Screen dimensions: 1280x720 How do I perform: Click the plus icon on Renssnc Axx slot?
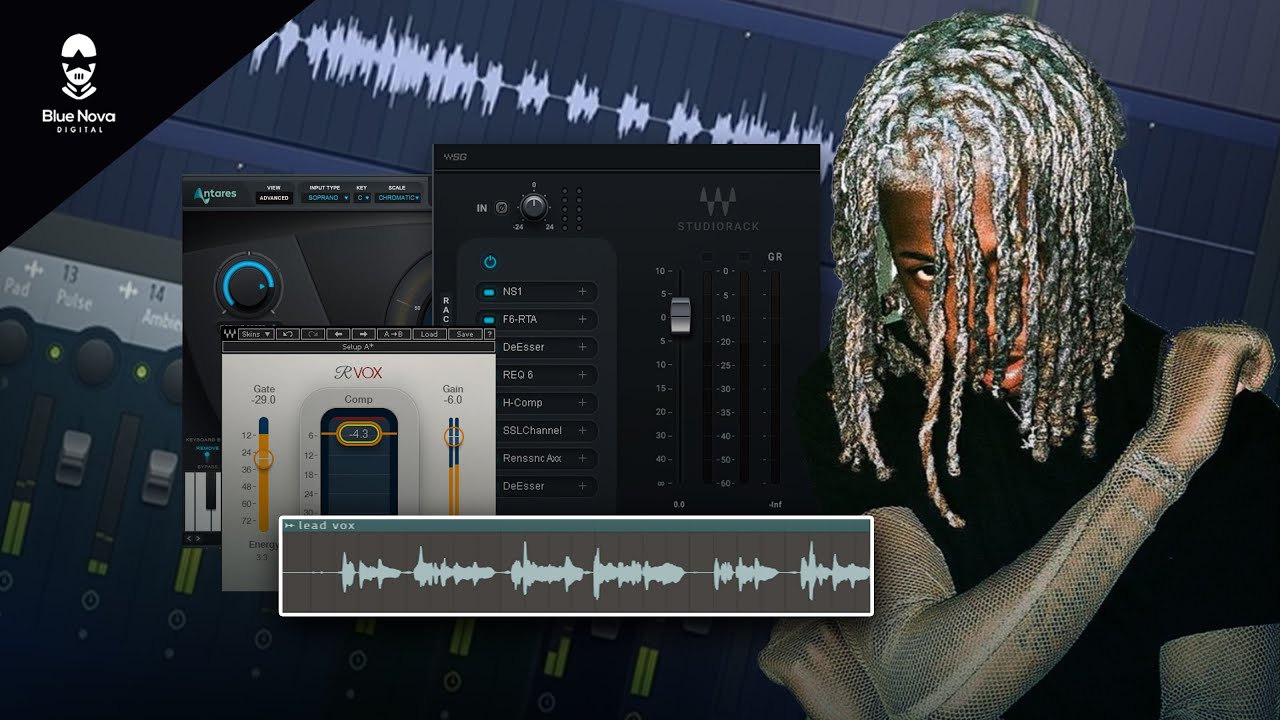[582, 458]
